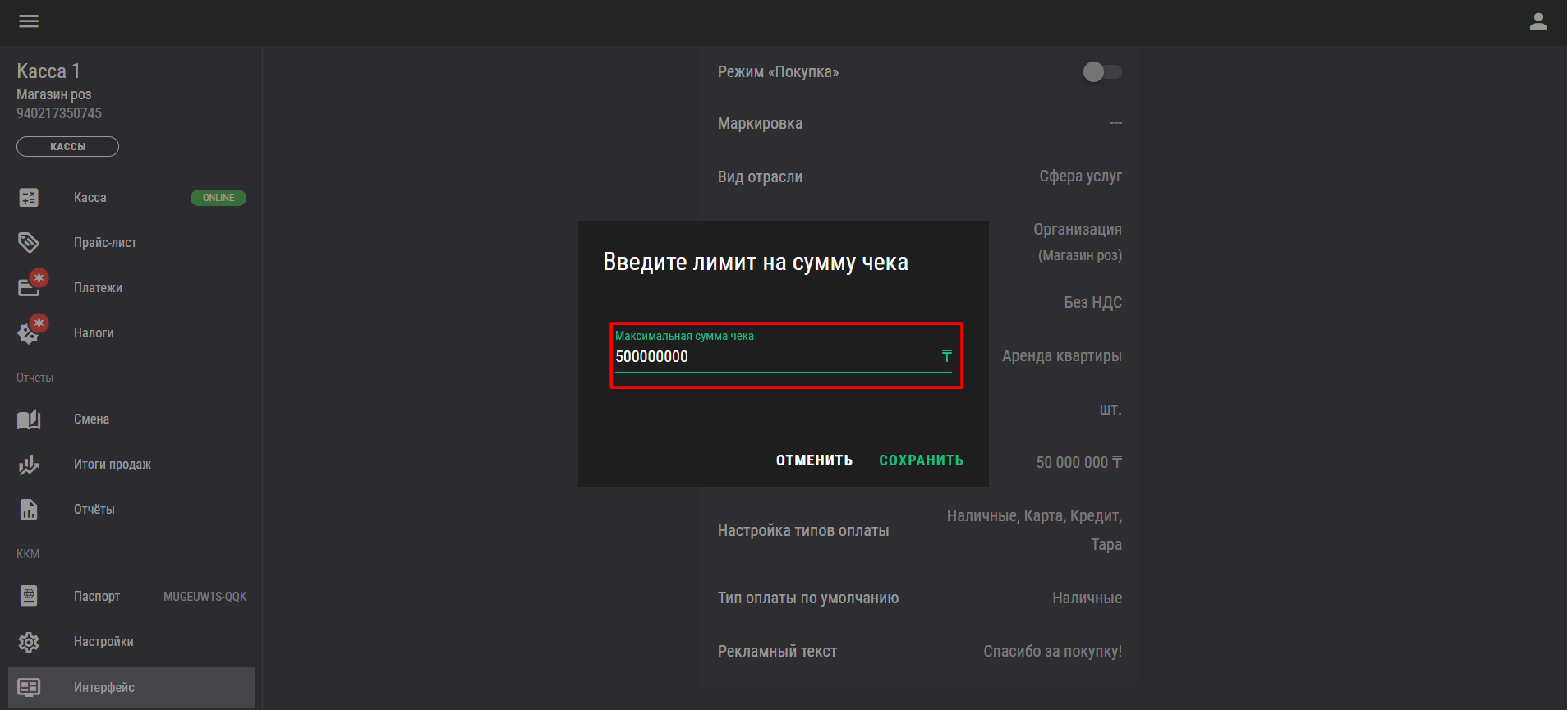Click ОТМЕНИТЬ in the dialog
The width and height of the screenshot is (1568, 710).
[x=814, y=460]
